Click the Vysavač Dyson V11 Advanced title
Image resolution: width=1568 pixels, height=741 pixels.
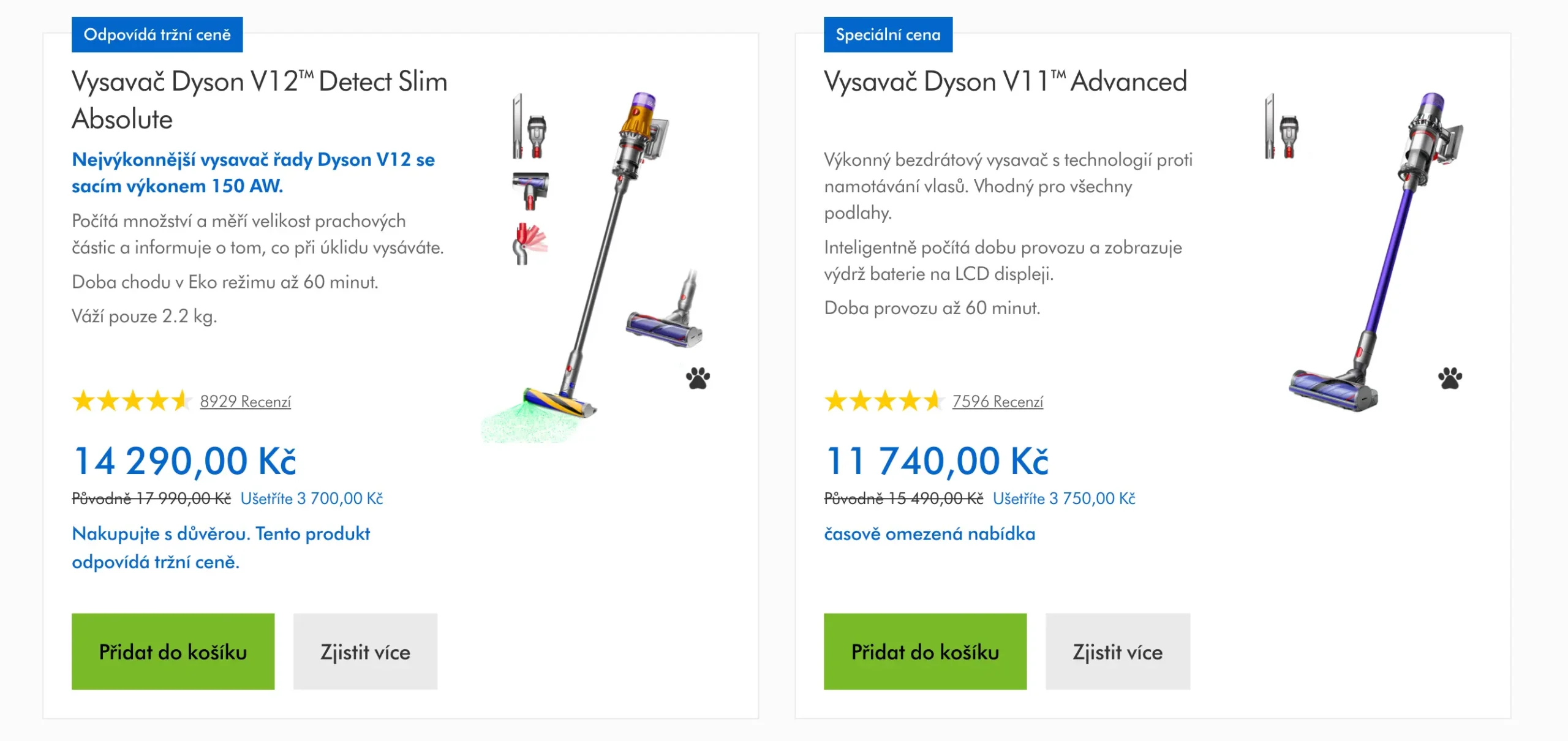coord(1005,80)
